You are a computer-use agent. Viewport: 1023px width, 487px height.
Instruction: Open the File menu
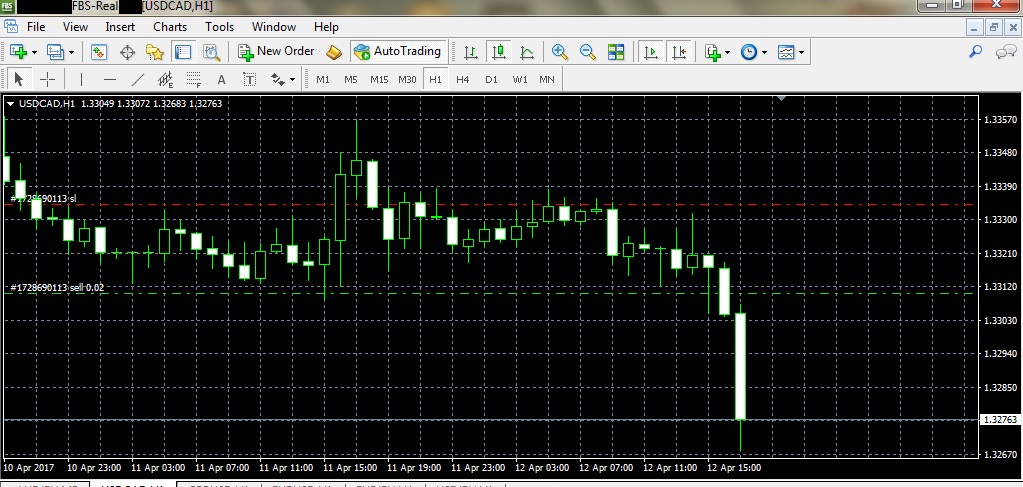pyautogui.click(x=36, y=27)
